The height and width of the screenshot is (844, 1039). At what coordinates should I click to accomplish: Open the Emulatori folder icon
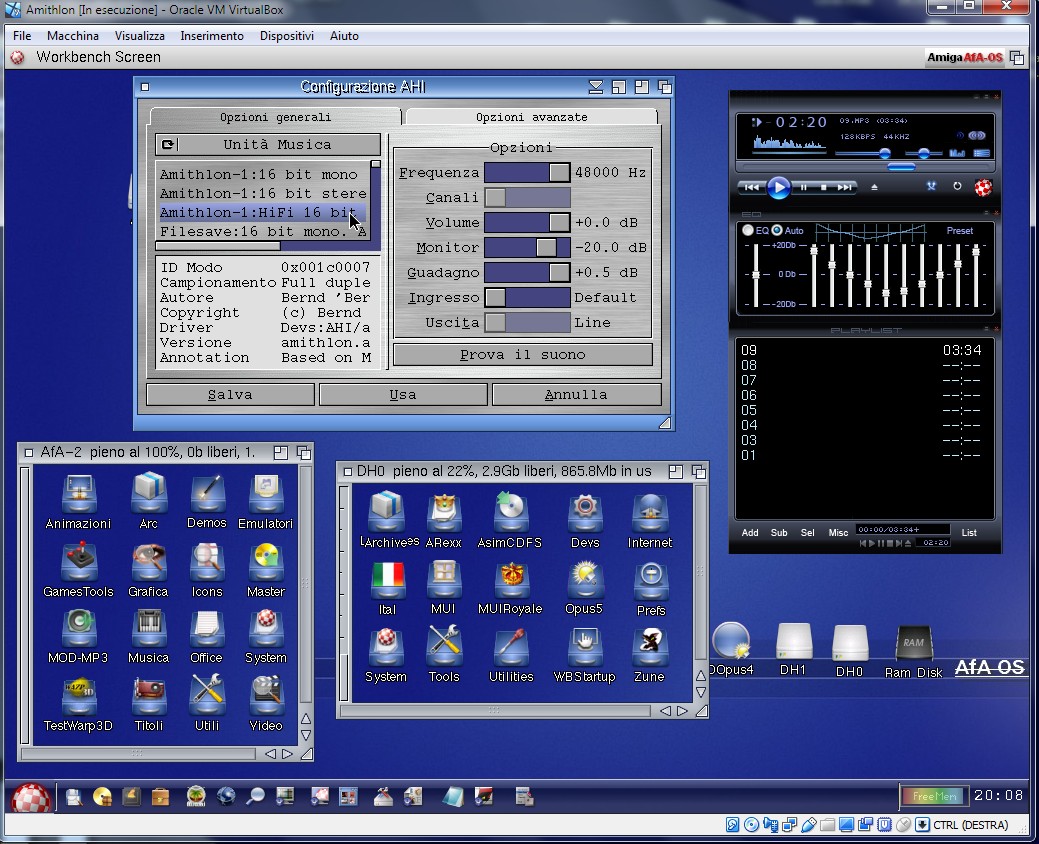[x=265, y=494]
